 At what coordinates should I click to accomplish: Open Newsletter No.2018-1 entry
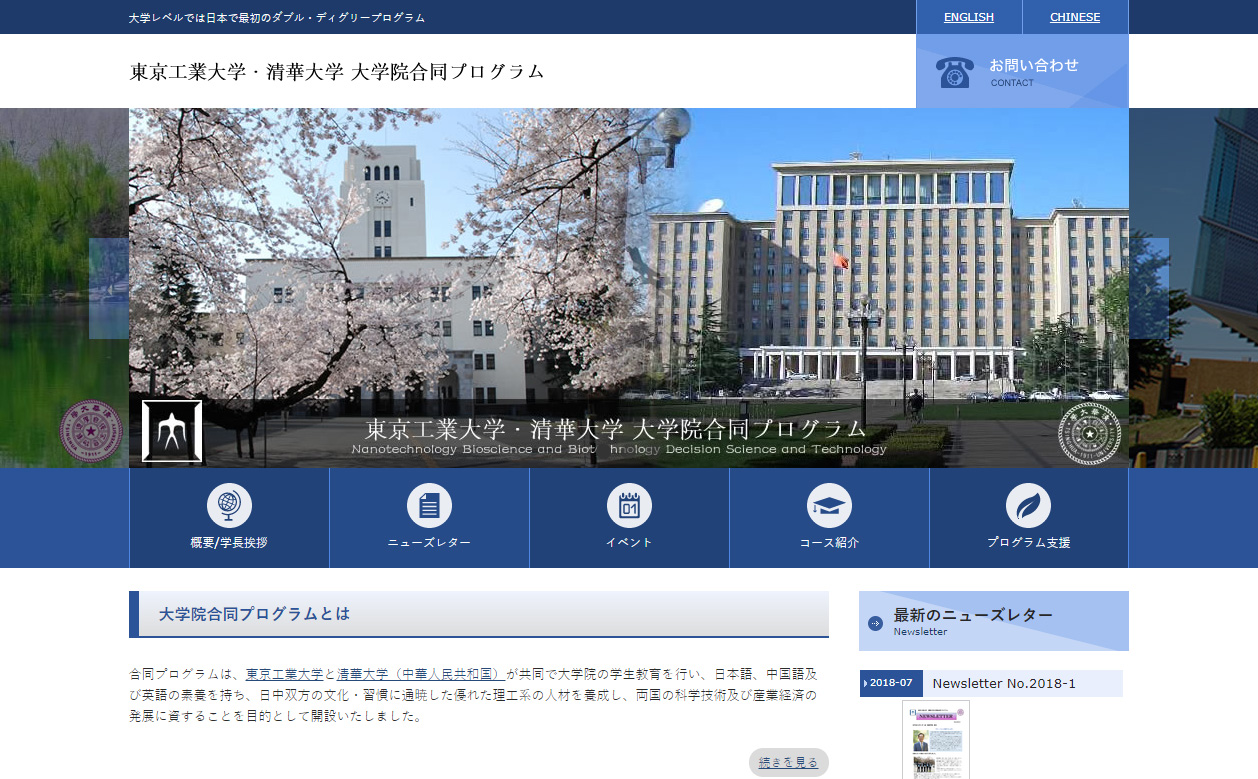click(x=1004, y=683)
